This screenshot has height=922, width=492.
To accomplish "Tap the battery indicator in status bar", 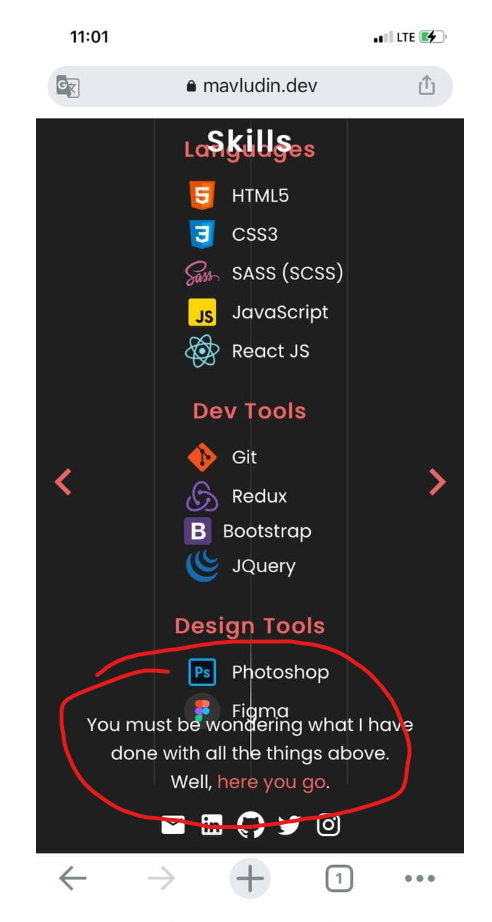I will point(432,37).
